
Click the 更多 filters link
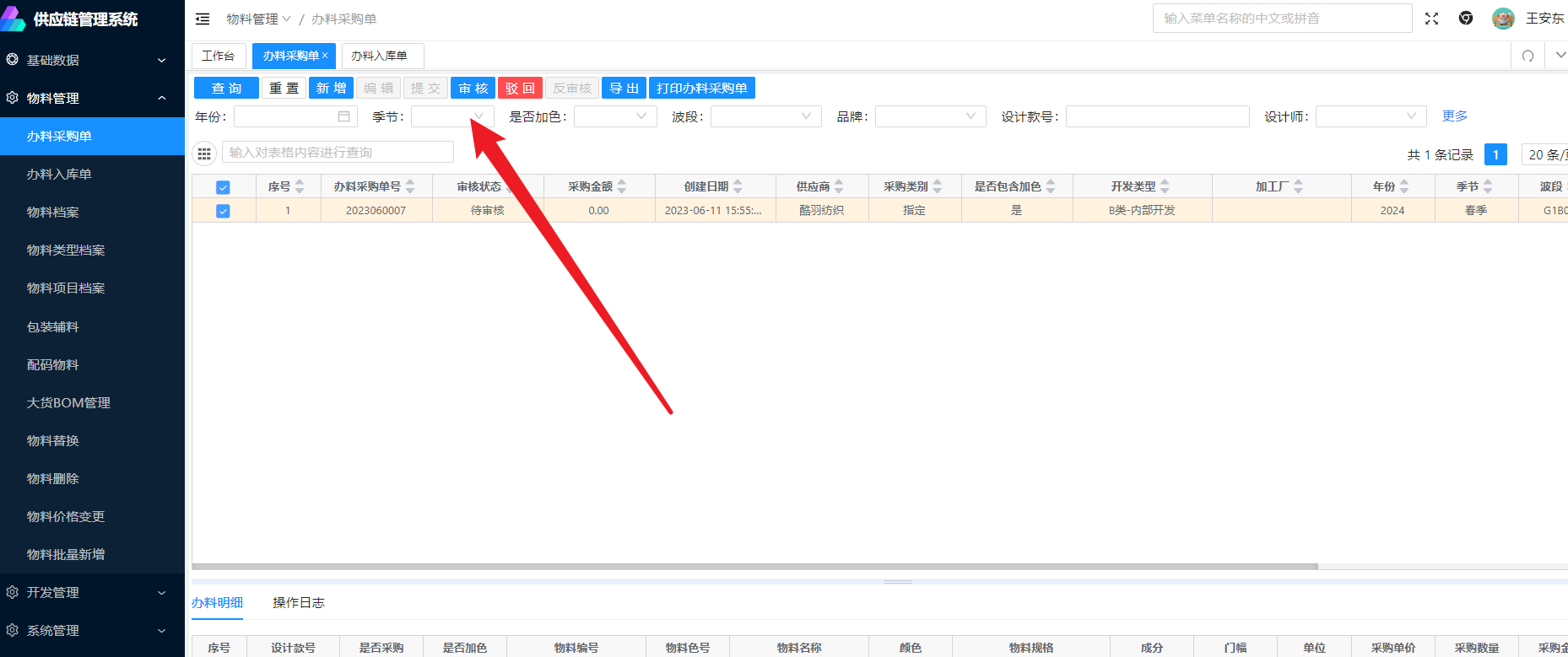coord(1454,116)
